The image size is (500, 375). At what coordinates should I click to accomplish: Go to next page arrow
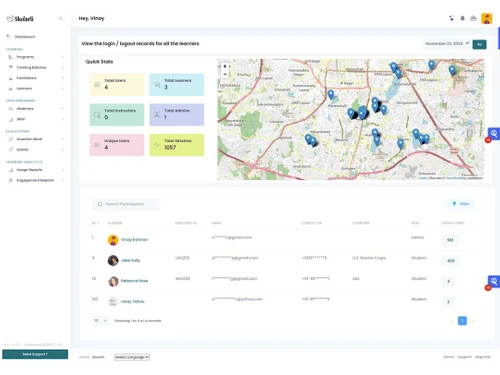point(473,321)
